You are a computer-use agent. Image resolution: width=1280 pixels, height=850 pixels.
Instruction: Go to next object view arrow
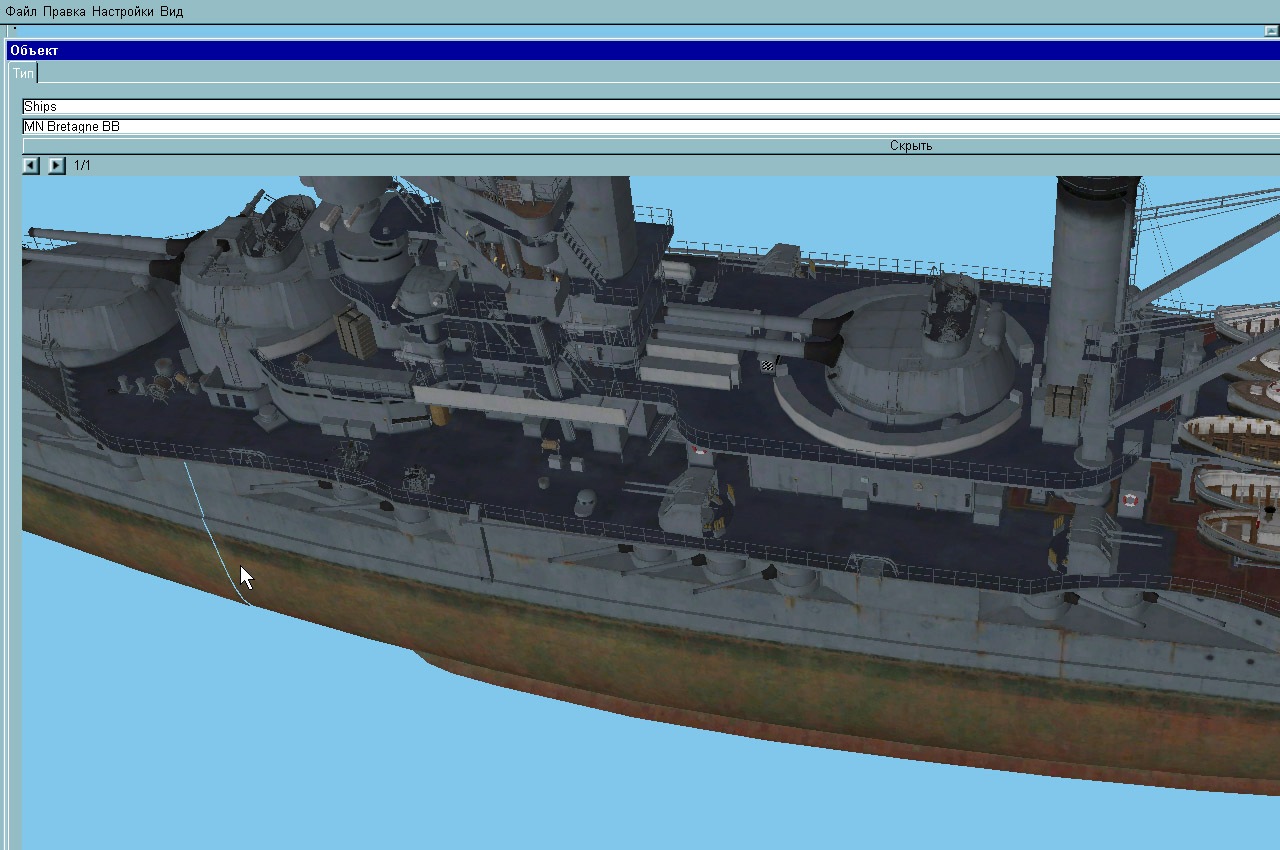(57, 165)
